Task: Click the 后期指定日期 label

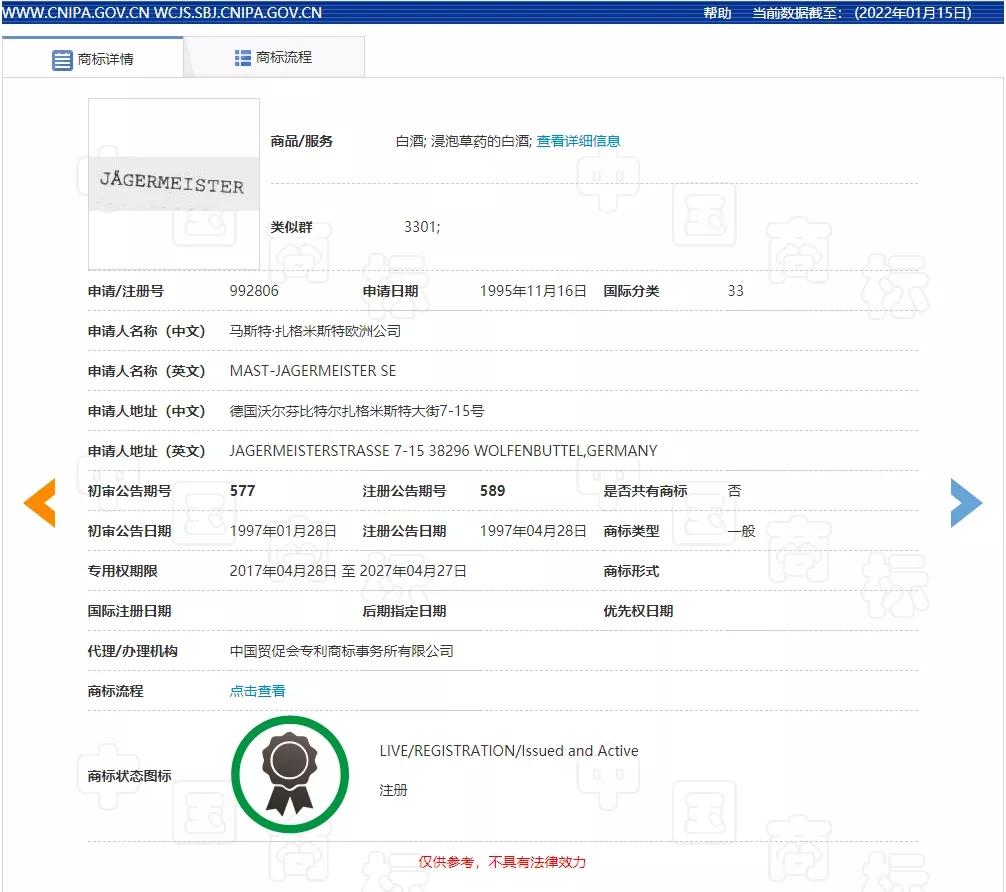Action: tap(404, 611)
